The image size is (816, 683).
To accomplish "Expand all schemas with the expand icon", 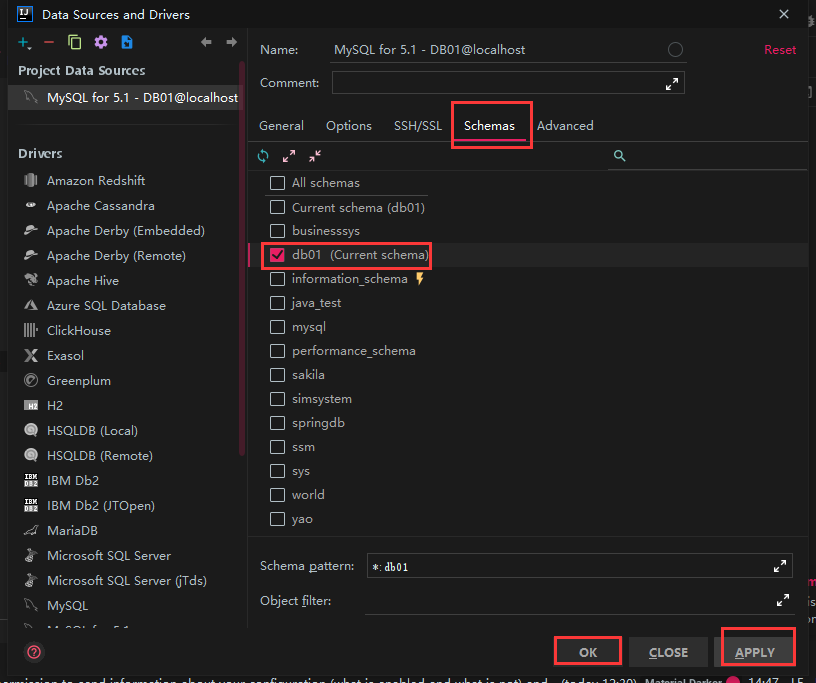I will pyautogui.click(x=289, y=156).
